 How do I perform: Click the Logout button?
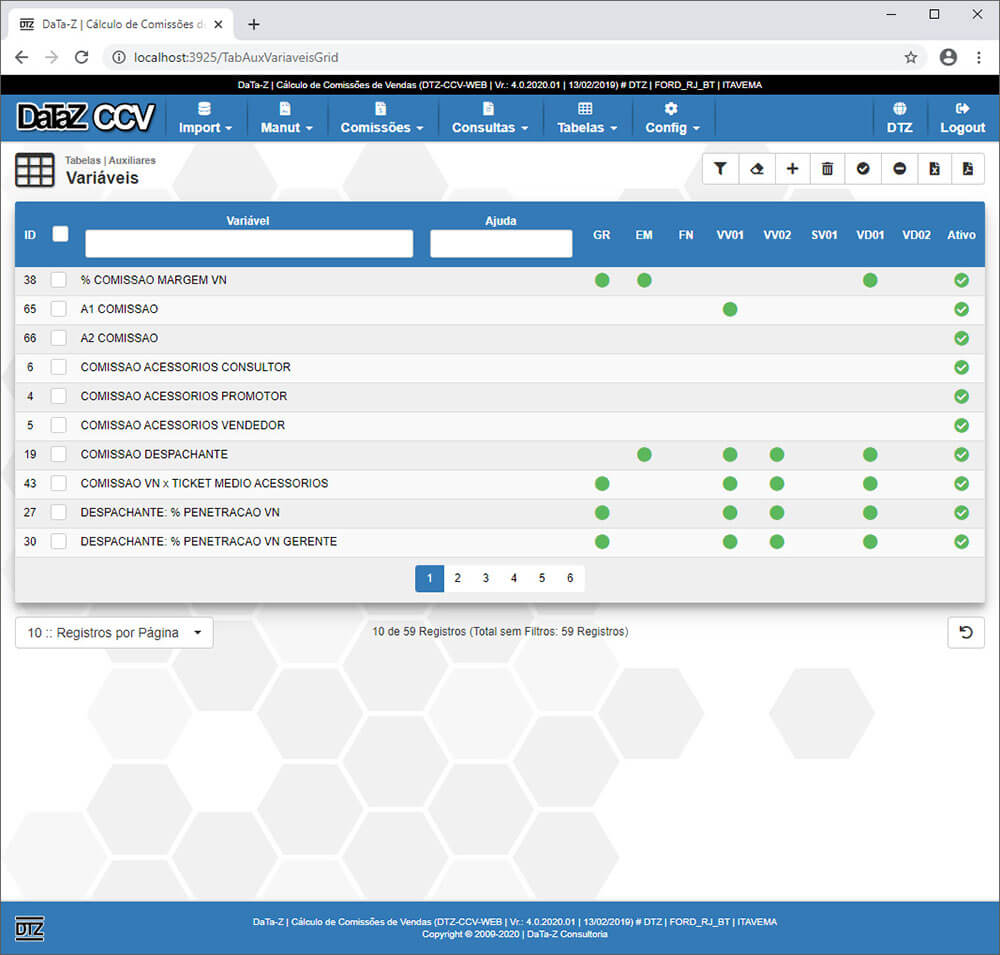[x=962, y=118]
